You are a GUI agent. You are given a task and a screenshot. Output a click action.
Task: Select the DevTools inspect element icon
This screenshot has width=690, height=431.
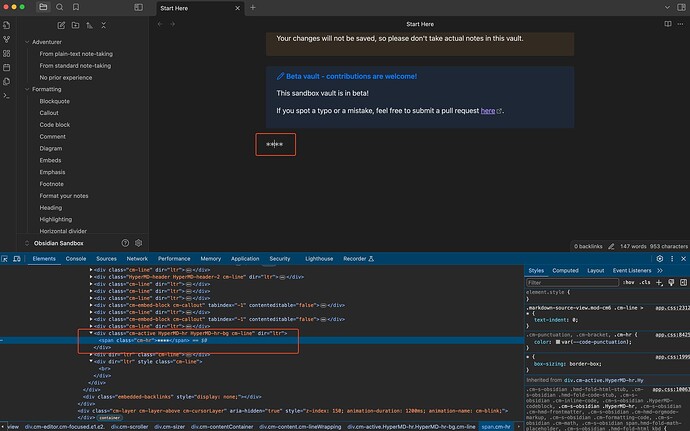tap(4, 259)
